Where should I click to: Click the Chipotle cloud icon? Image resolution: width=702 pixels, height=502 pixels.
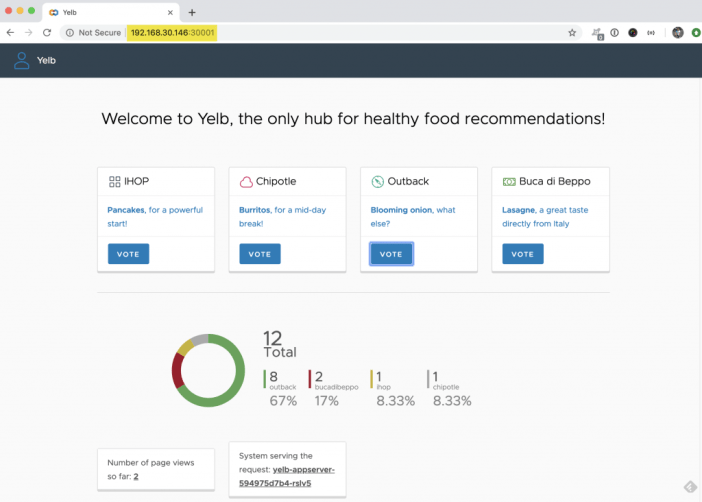pyautogui.click(x=246, y=181)
